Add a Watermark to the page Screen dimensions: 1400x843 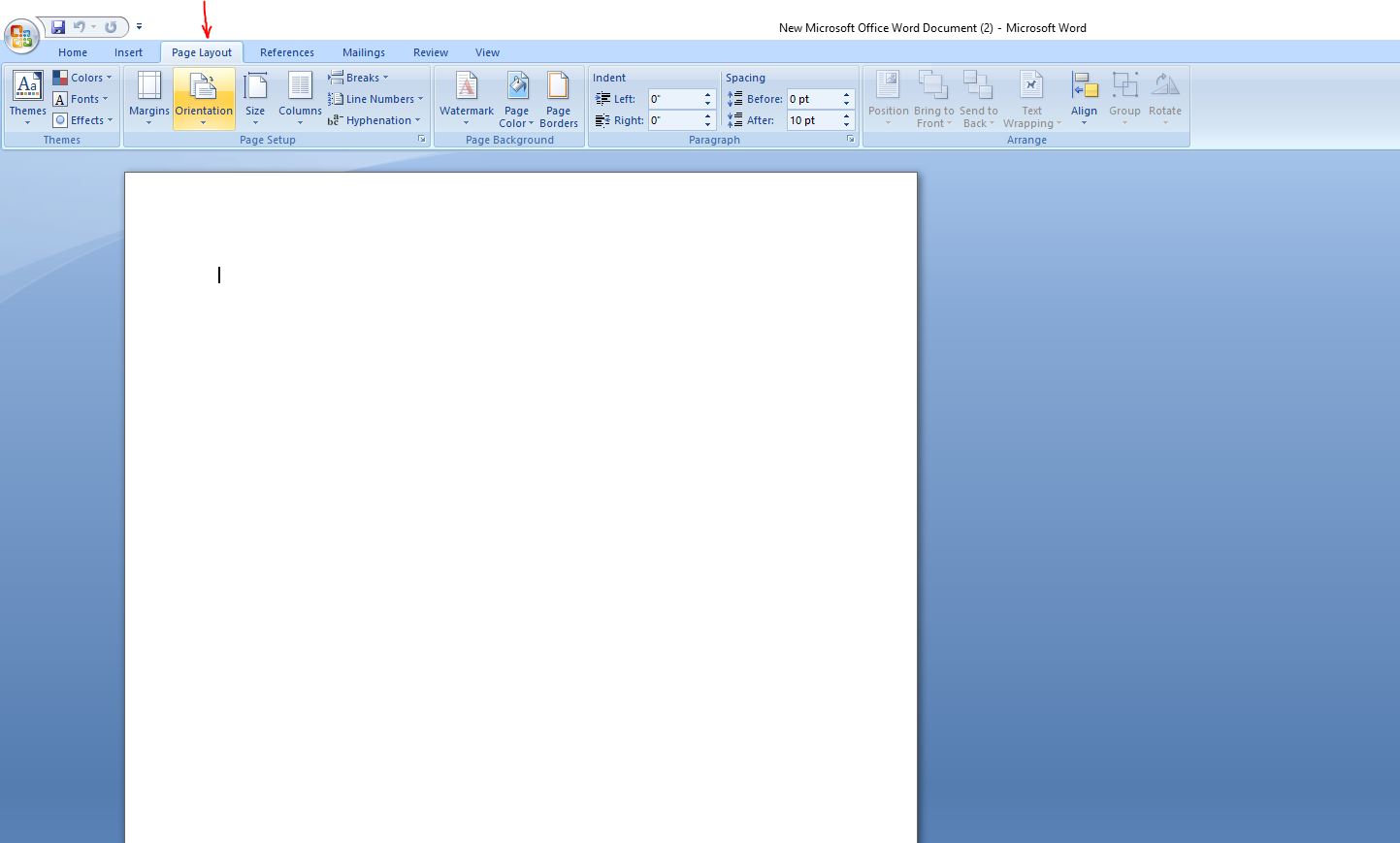pyautogui.click(x=466, y=97)
